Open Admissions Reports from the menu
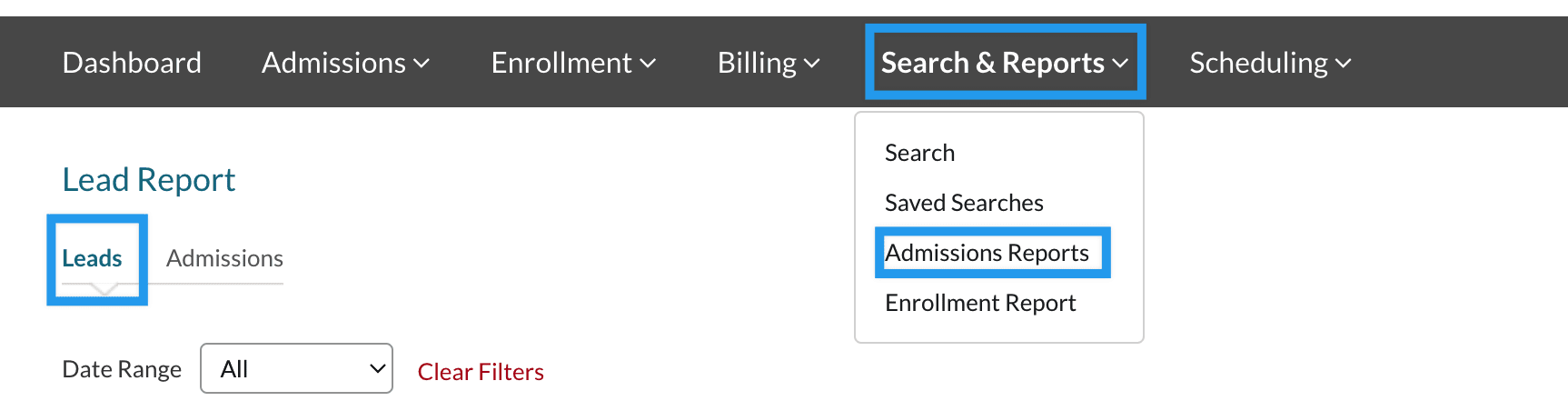1568x411 pixels. coord(987,253)
